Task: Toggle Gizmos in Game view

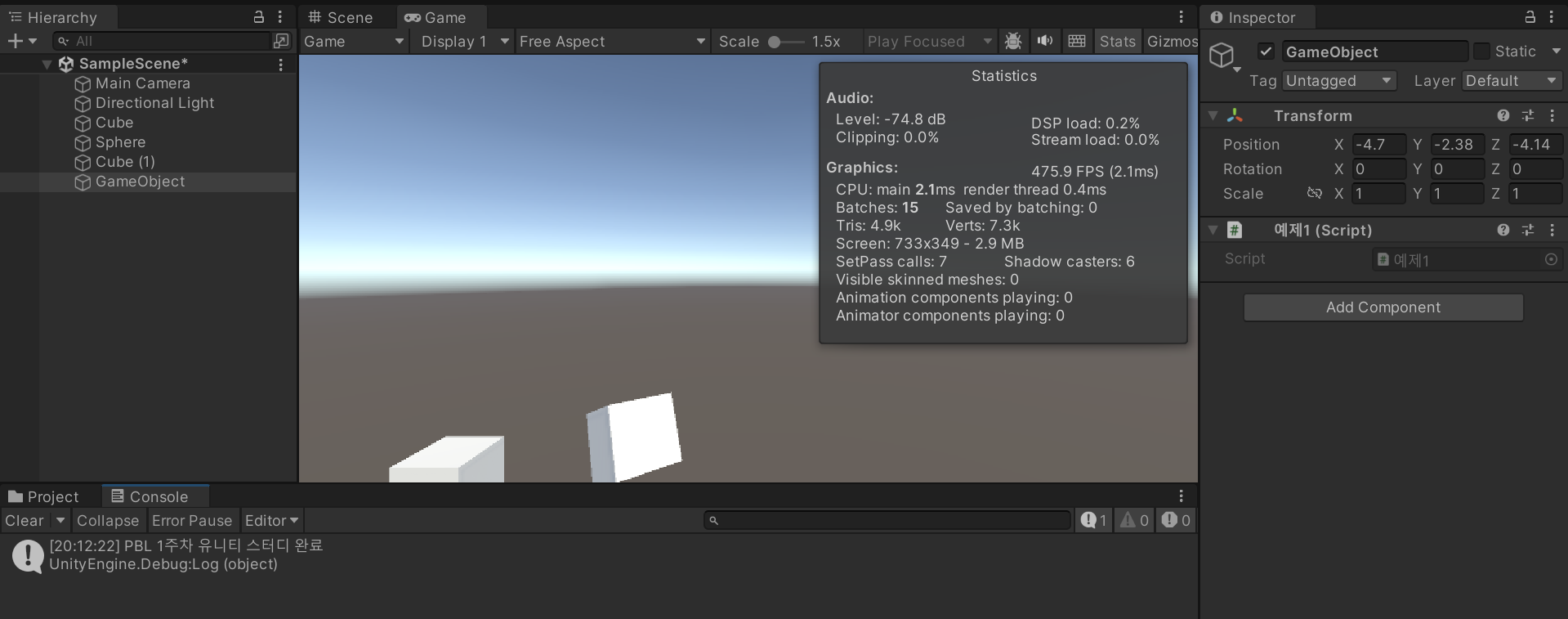Action: coord(1172,41)
